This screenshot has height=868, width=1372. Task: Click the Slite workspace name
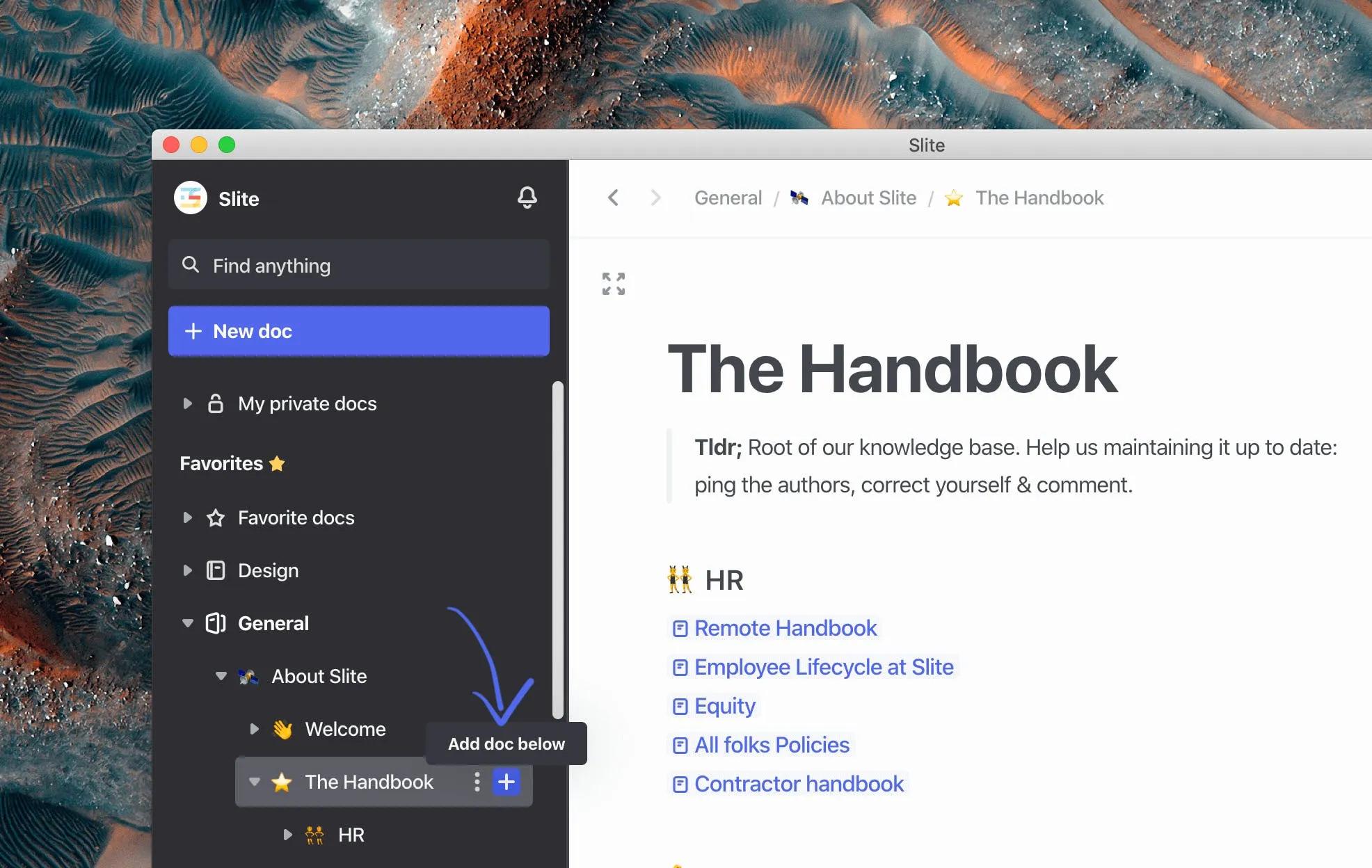239,199
